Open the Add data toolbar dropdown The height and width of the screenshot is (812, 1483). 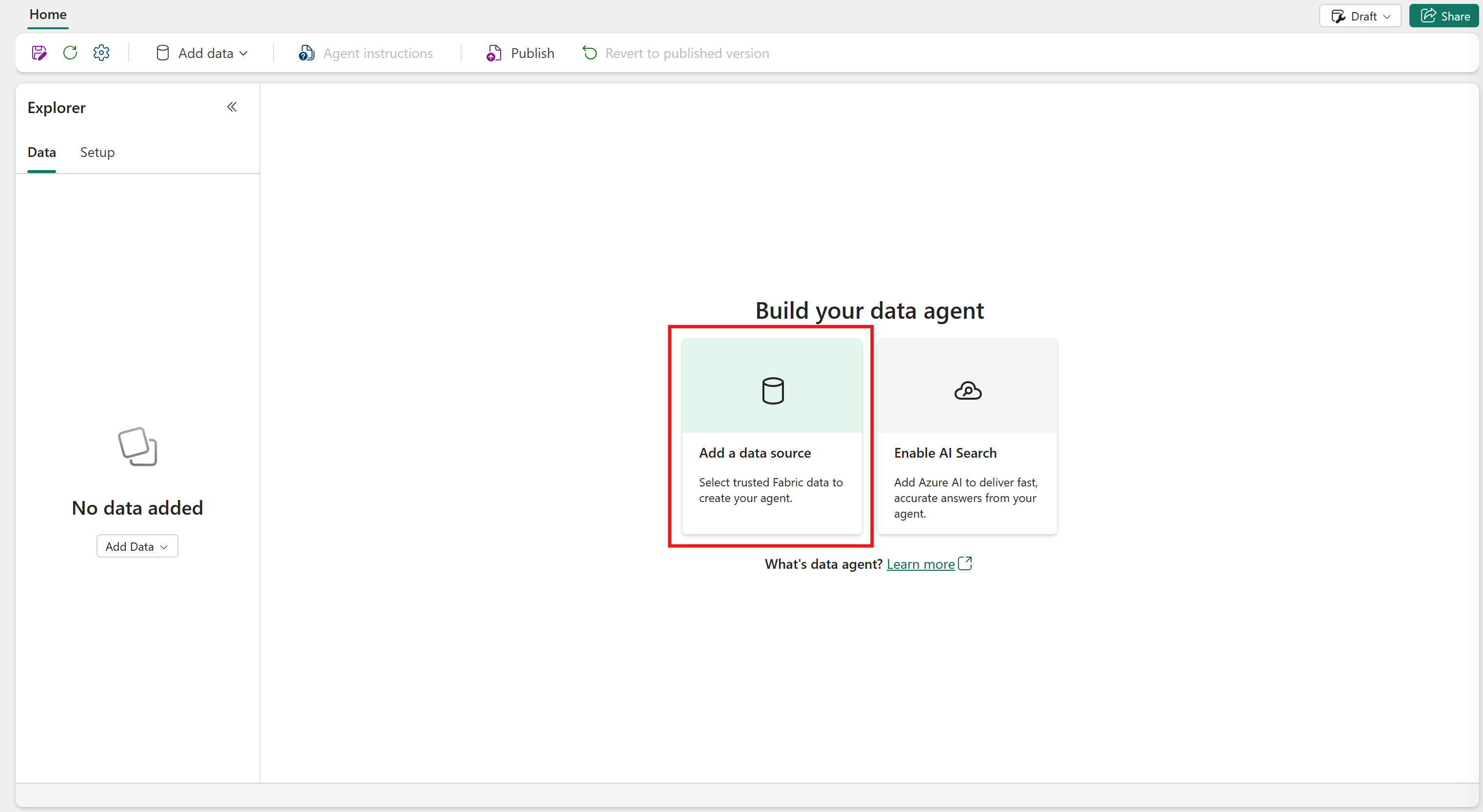click(x=202, y=53)
